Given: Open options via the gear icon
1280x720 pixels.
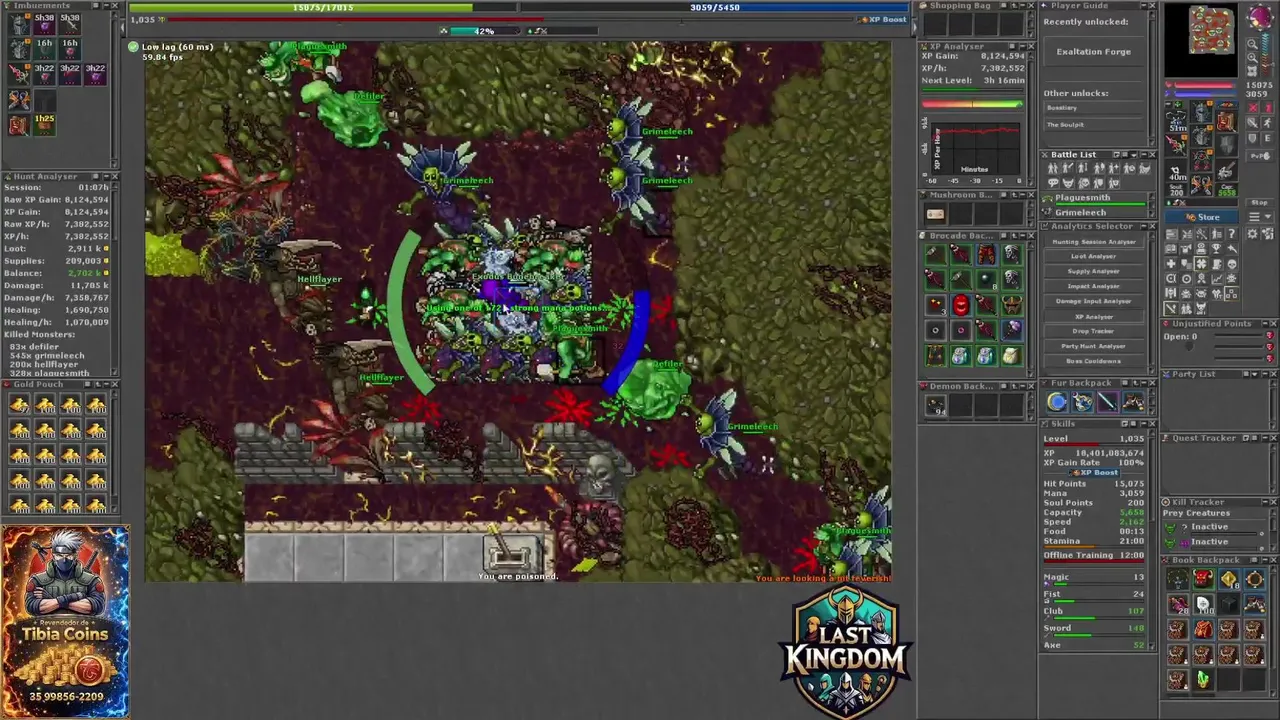Looking at the screenshot, I should pos(1252,234).
